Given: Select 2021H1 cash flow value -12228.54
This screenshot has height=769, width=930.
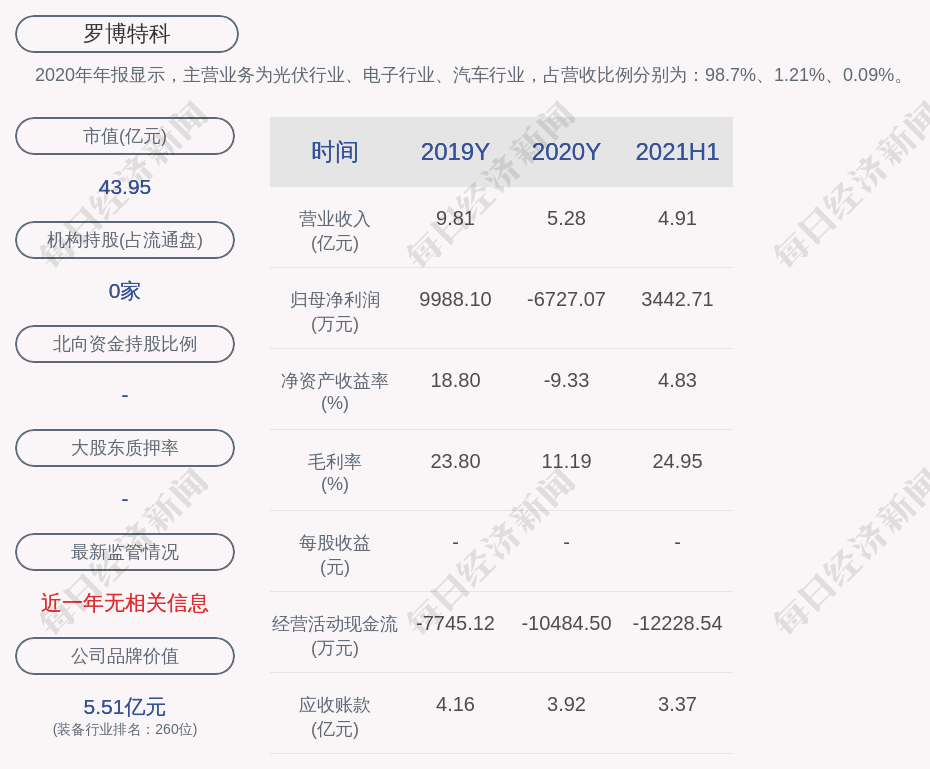Looking at the screenshot, I should click(677, 623).
